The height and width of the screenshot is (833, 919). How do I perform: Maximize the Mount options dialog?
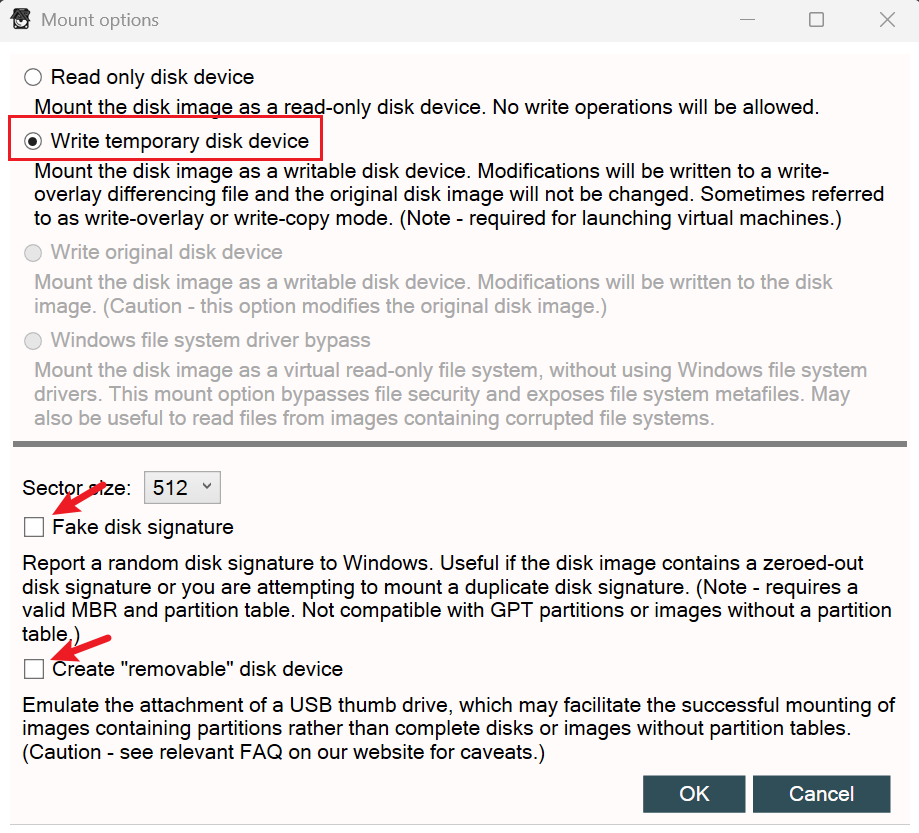(816, 19)
